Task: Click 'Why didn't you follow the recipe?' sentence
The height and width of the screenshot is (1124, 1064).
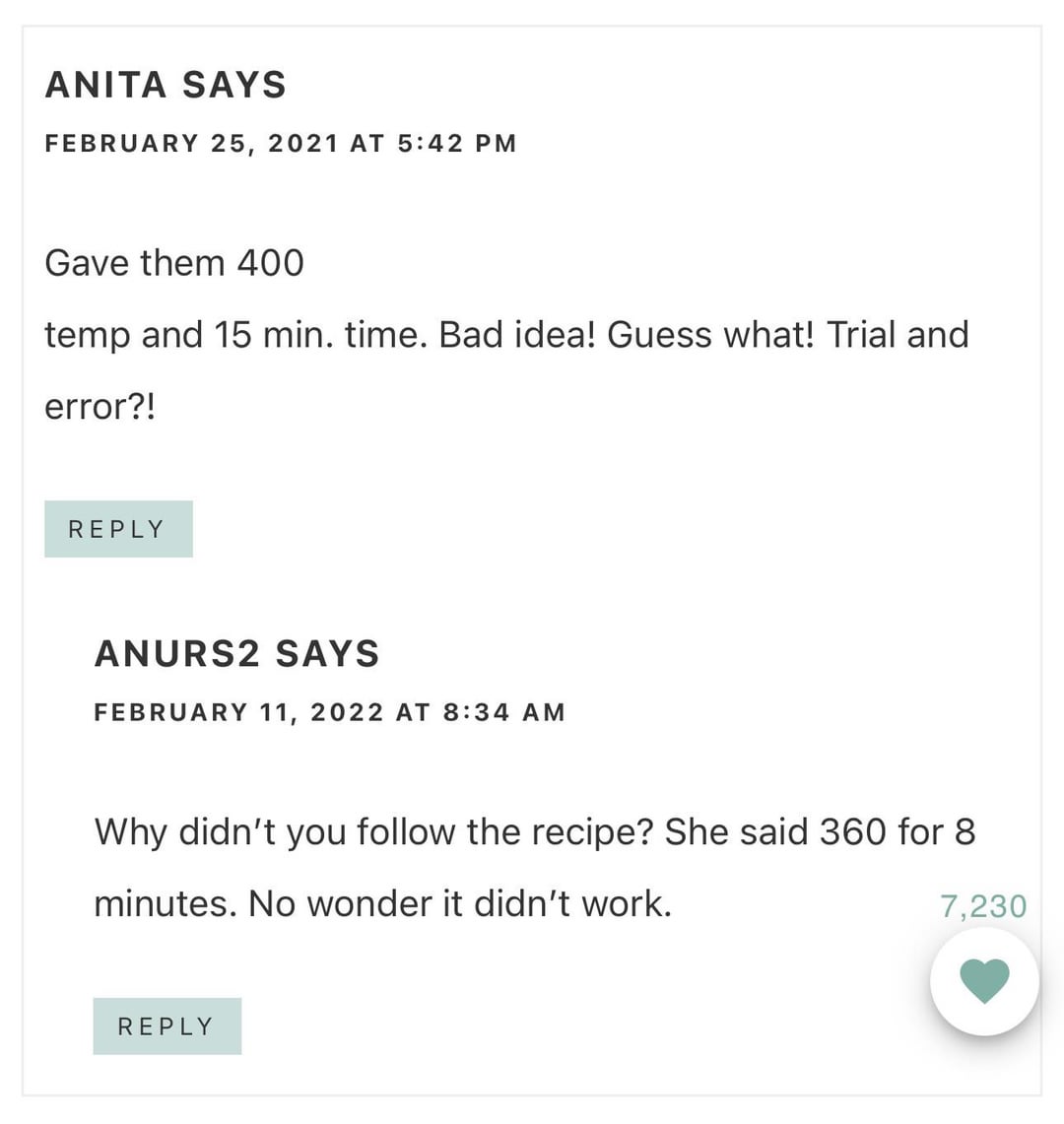Action: (x=374, y=832)
